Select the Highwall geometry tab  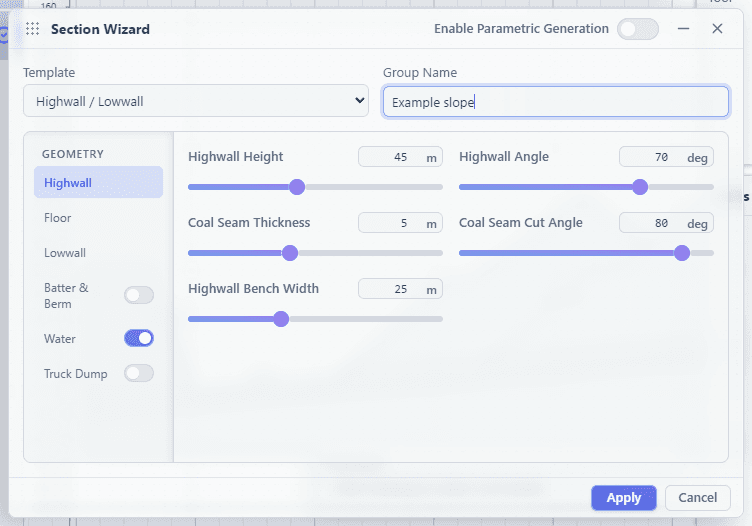(x=98, y=182)
